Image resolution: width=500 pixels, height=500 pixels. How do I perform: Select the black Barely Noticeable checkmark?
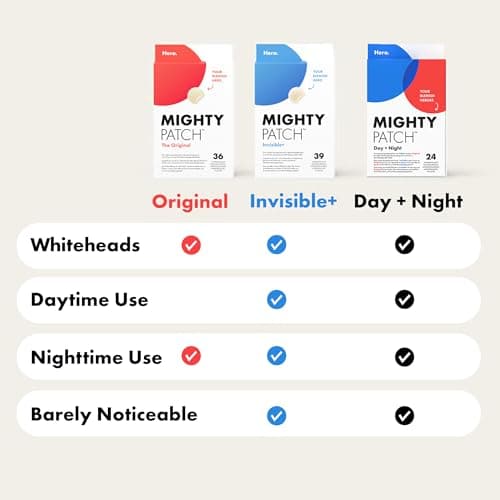pos(404,416)
